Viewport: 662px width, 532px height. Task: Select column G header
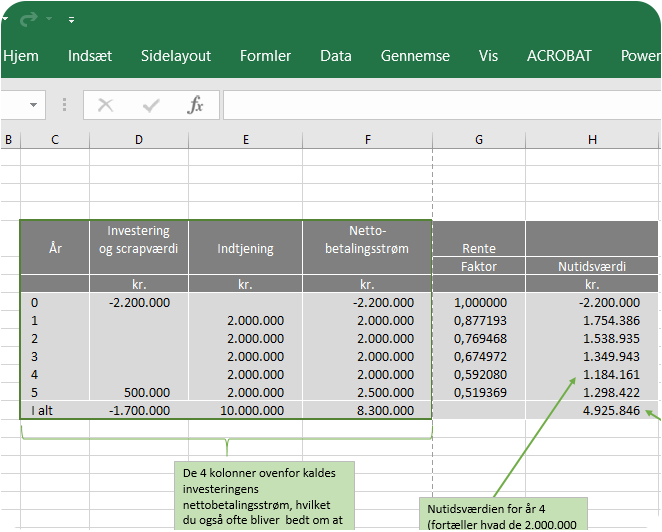click(479, 139)
